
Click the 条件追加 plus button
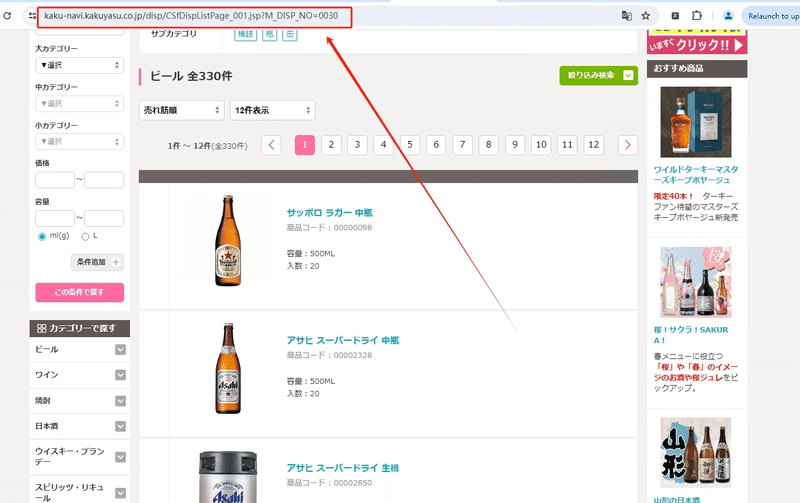[97, 262]
